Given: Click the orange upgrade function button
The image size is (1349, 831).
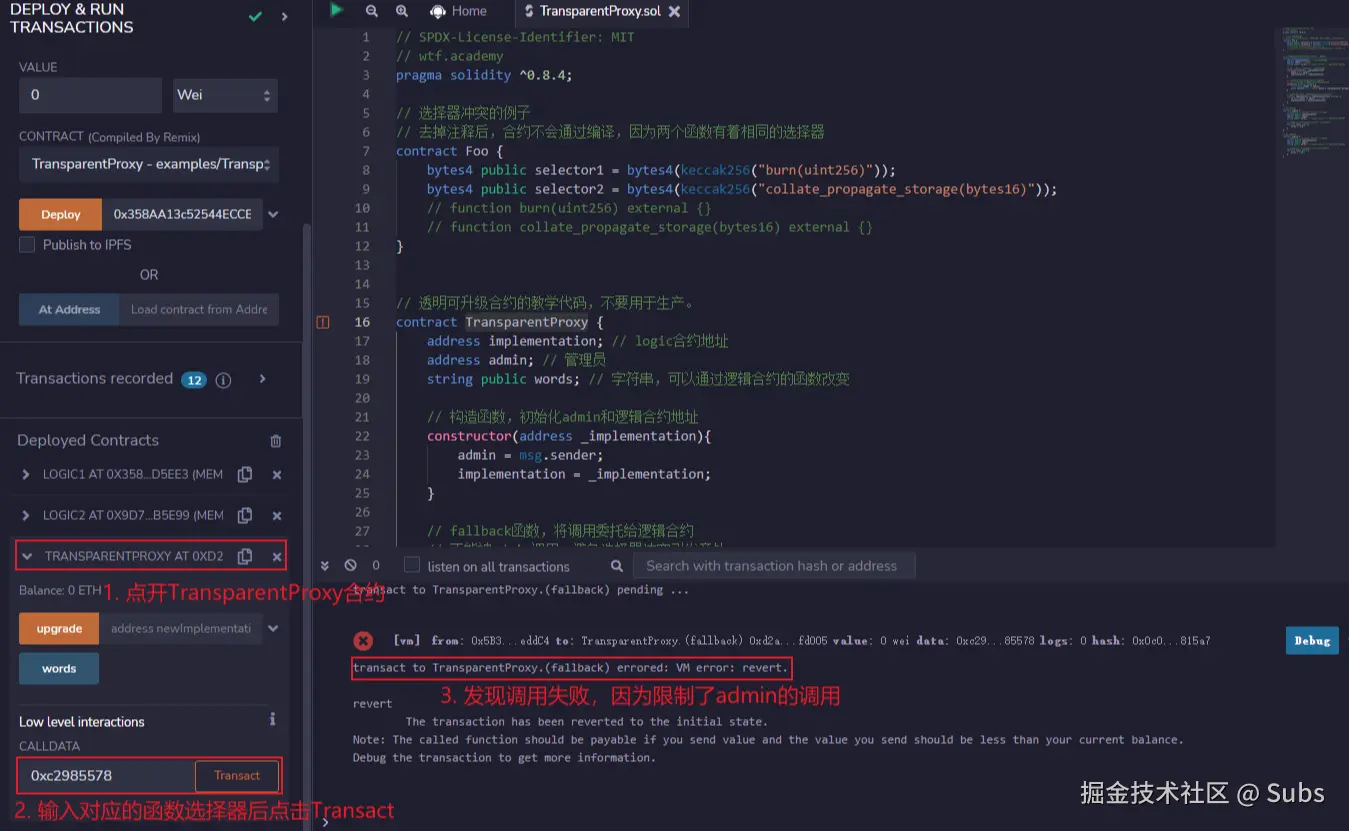Looking at the screenshot, I should point(59,628).
